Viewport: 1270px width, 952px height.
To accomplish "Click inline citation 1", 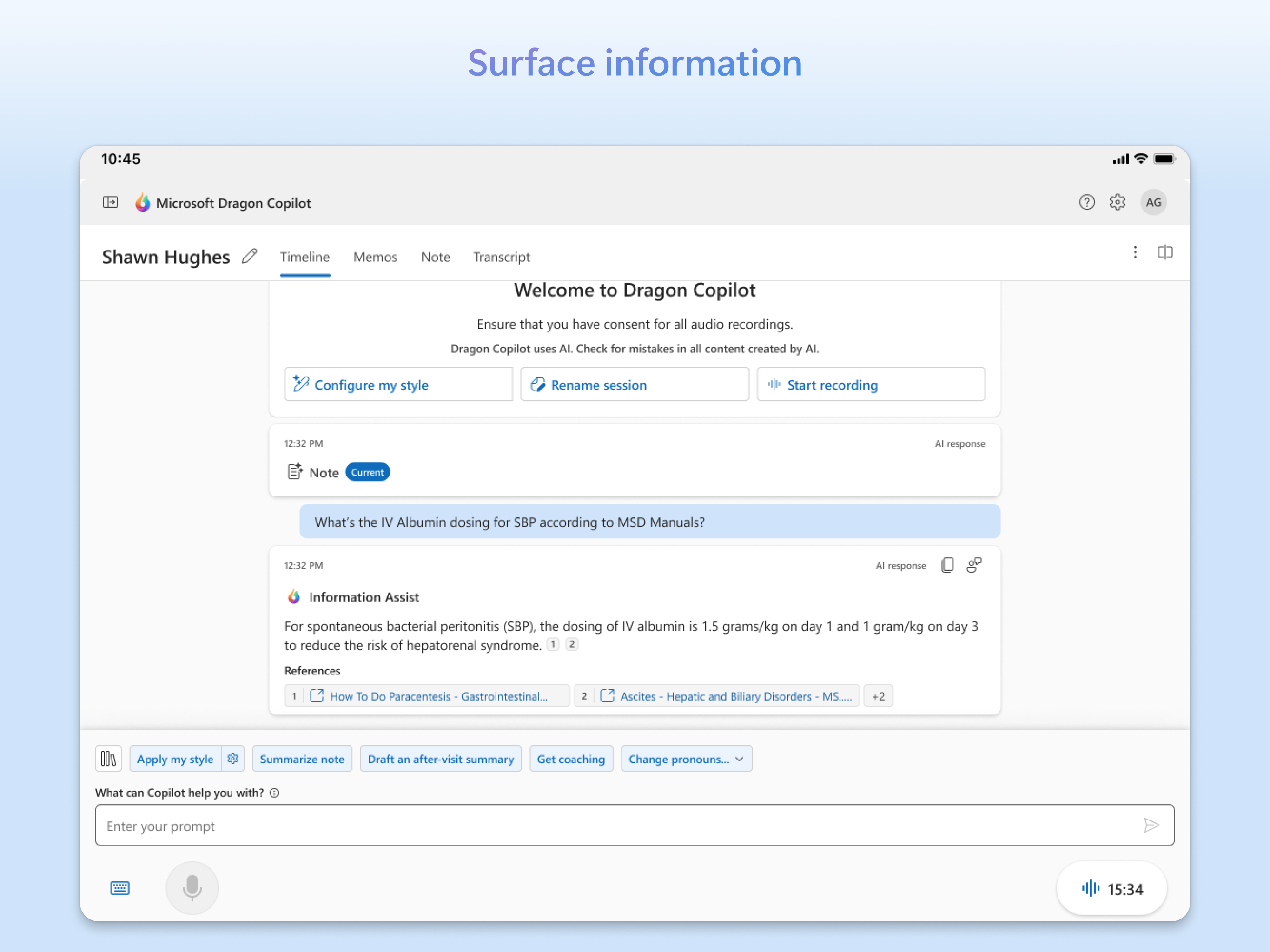I will click(553, 644).
